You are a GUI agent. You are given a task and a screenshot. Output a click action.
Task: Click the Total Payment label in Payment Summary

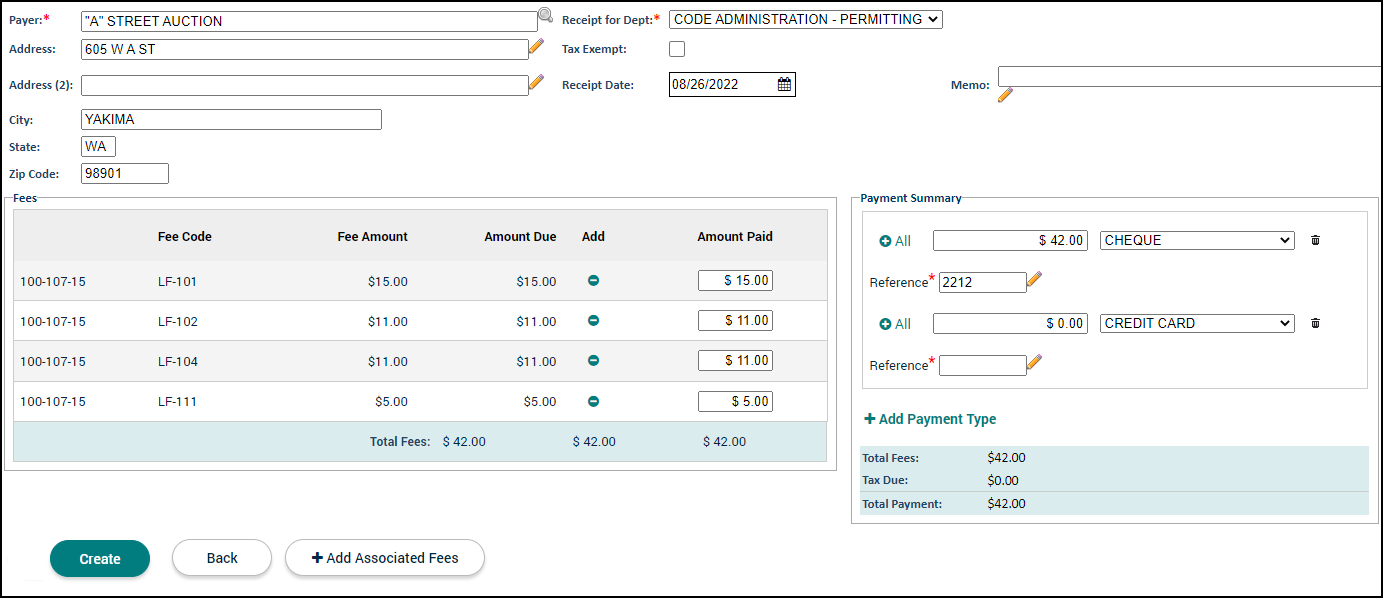902,504
